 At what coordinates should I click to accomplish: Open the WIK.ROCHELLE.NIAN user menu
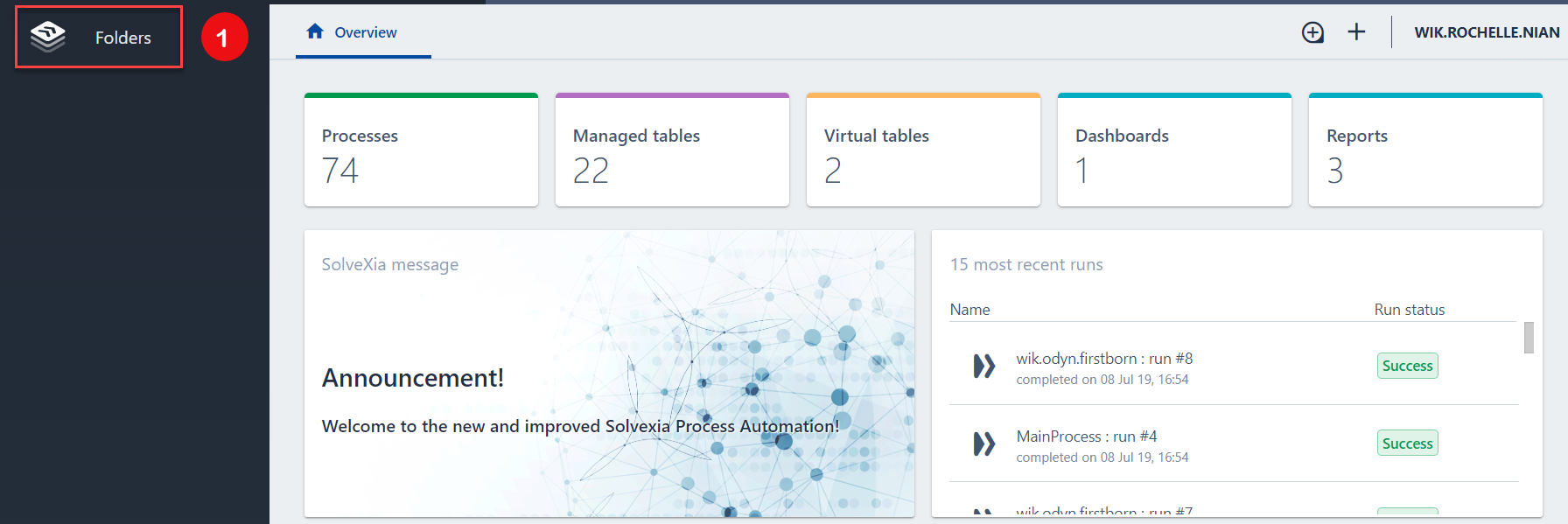point(1486,32)
